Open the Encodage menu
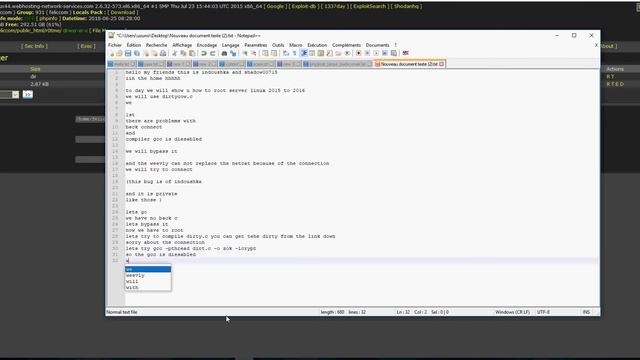Viewport: 640px width, 360px height. point(207,45)
